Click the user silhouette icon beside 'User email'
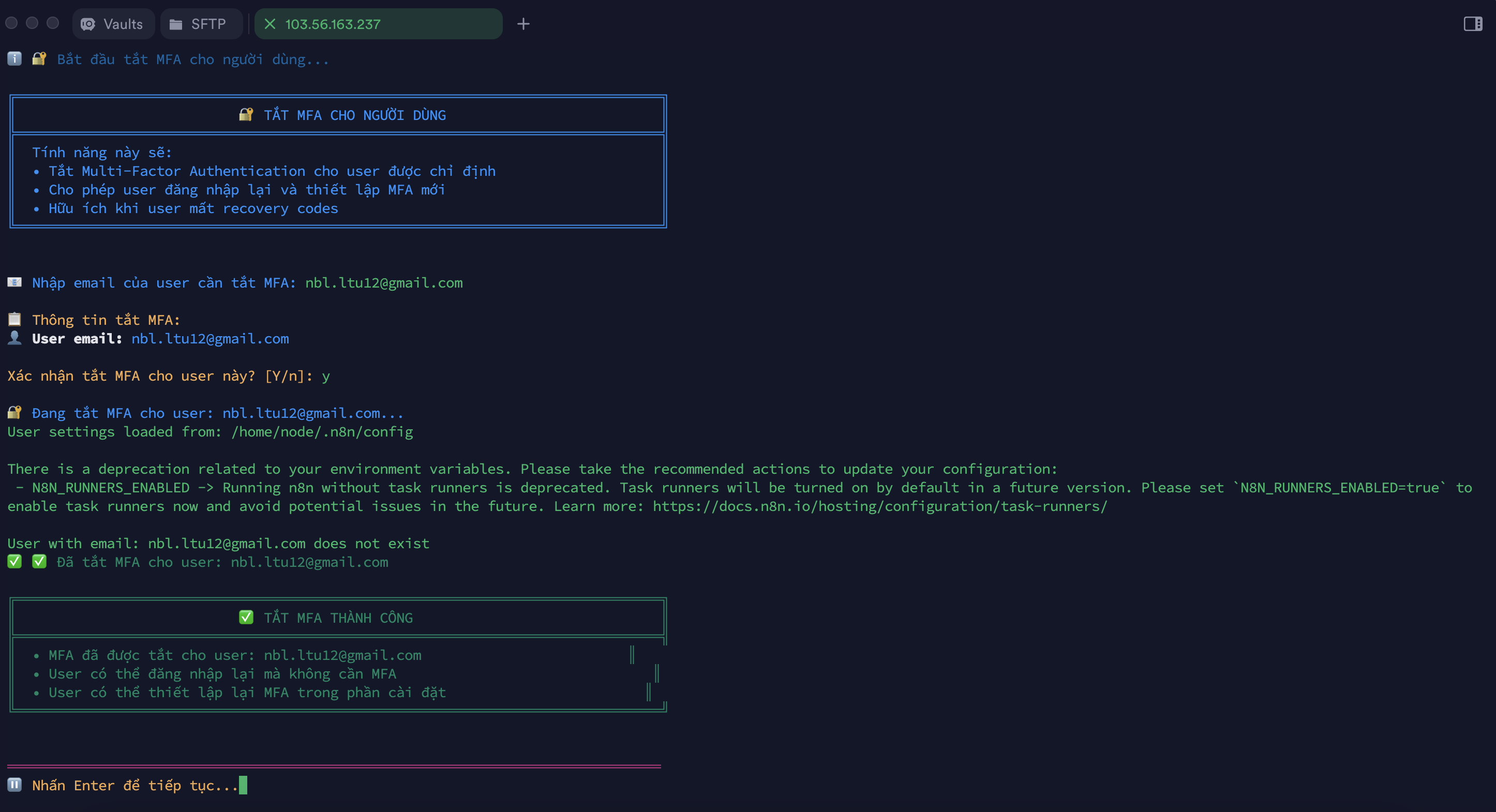 (14, 338)
